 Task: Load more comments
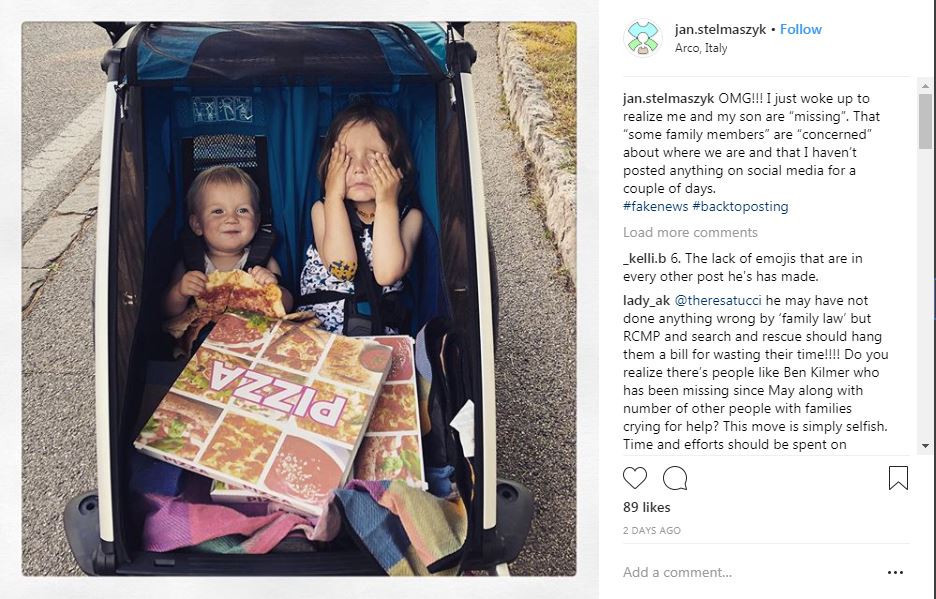(690, 232)
